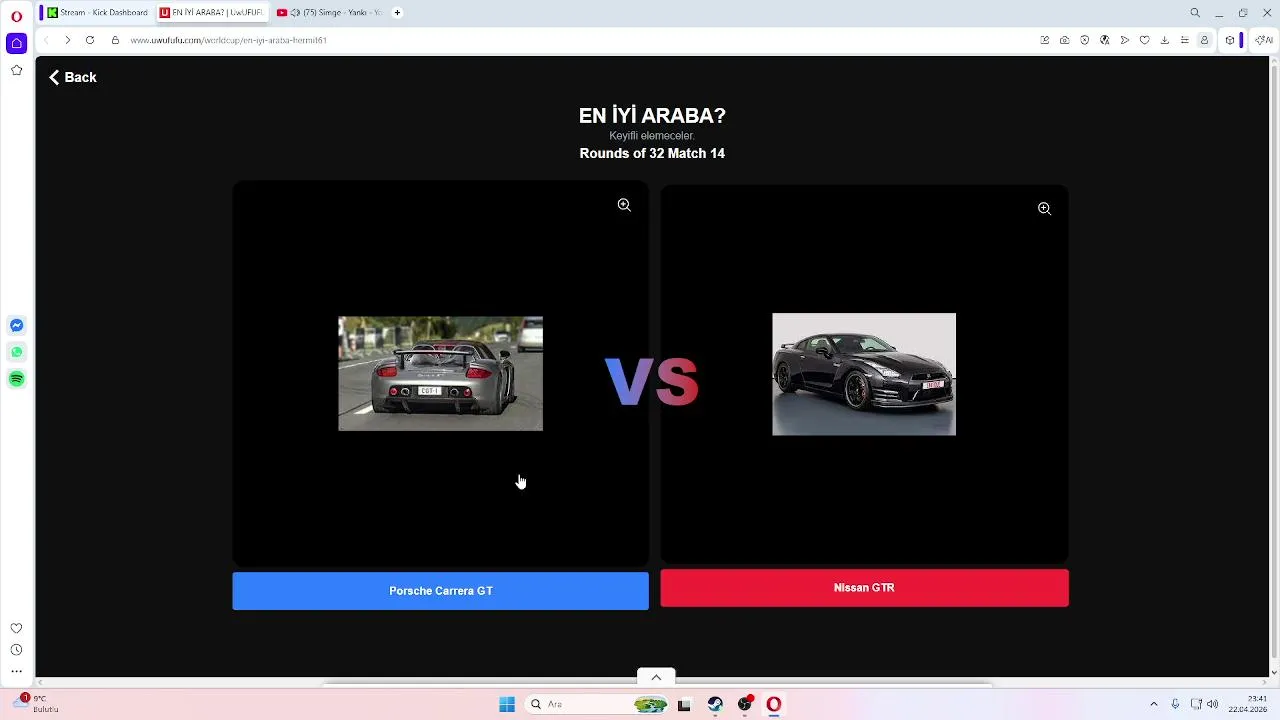Open the downloads icon
1280x720 pixels.
pos(1165,40)
